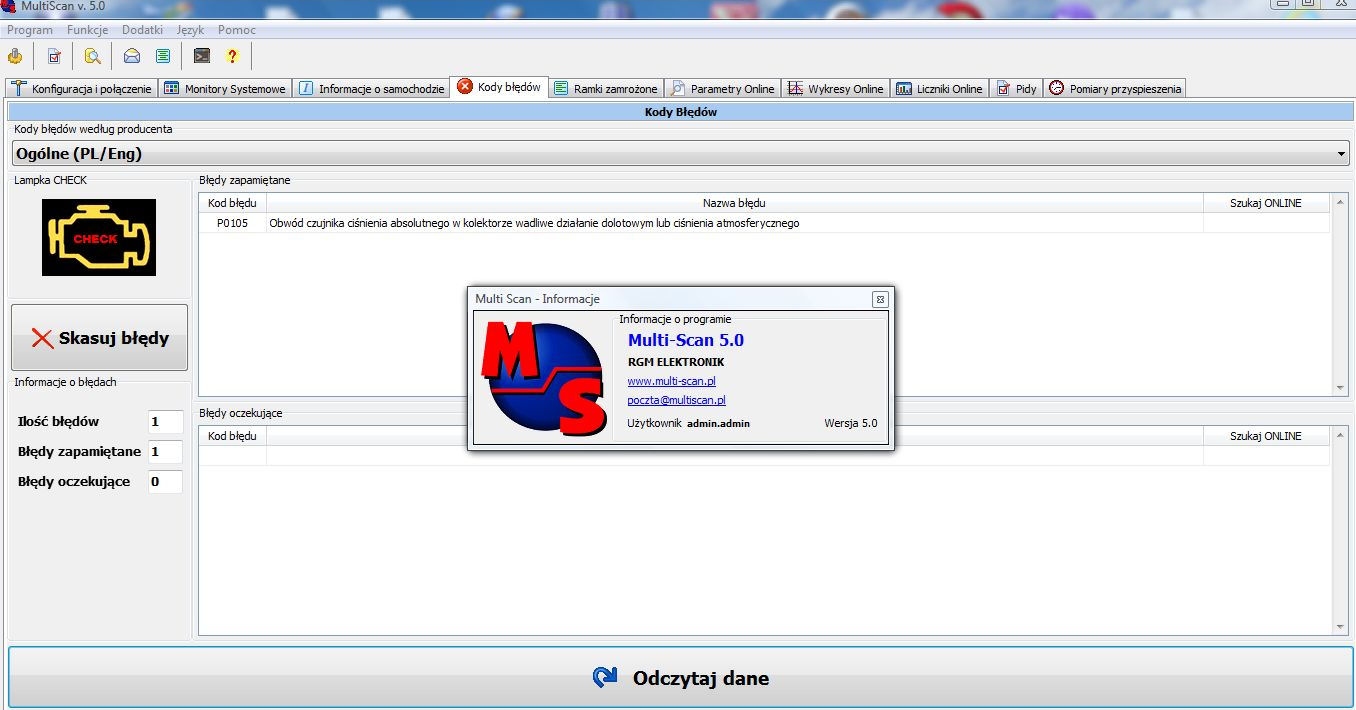
Task: Click the green text list toolbar icon
Action: 162,56
